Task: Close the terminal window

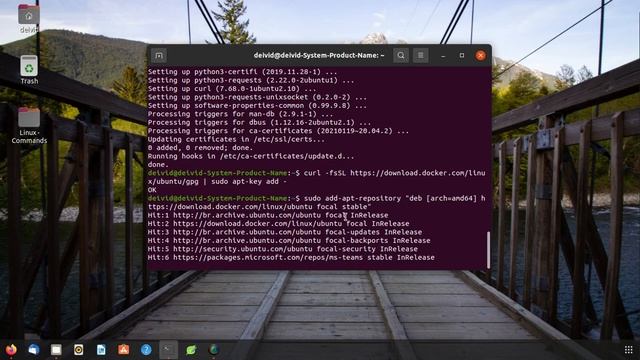Action: click(480, 55)
